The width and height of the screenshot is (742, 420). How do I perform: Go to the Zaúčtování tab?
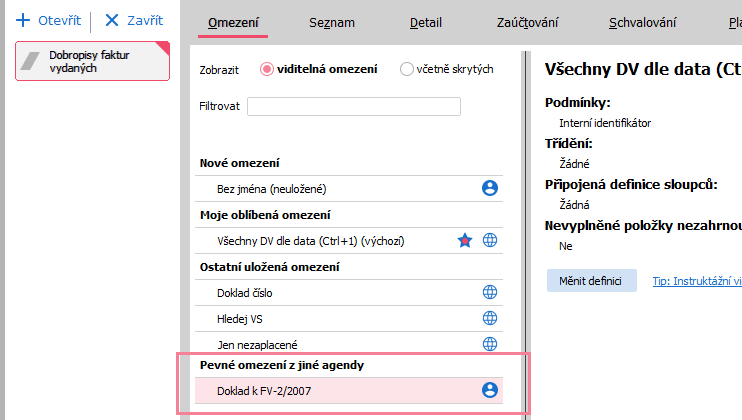point(527,23)
